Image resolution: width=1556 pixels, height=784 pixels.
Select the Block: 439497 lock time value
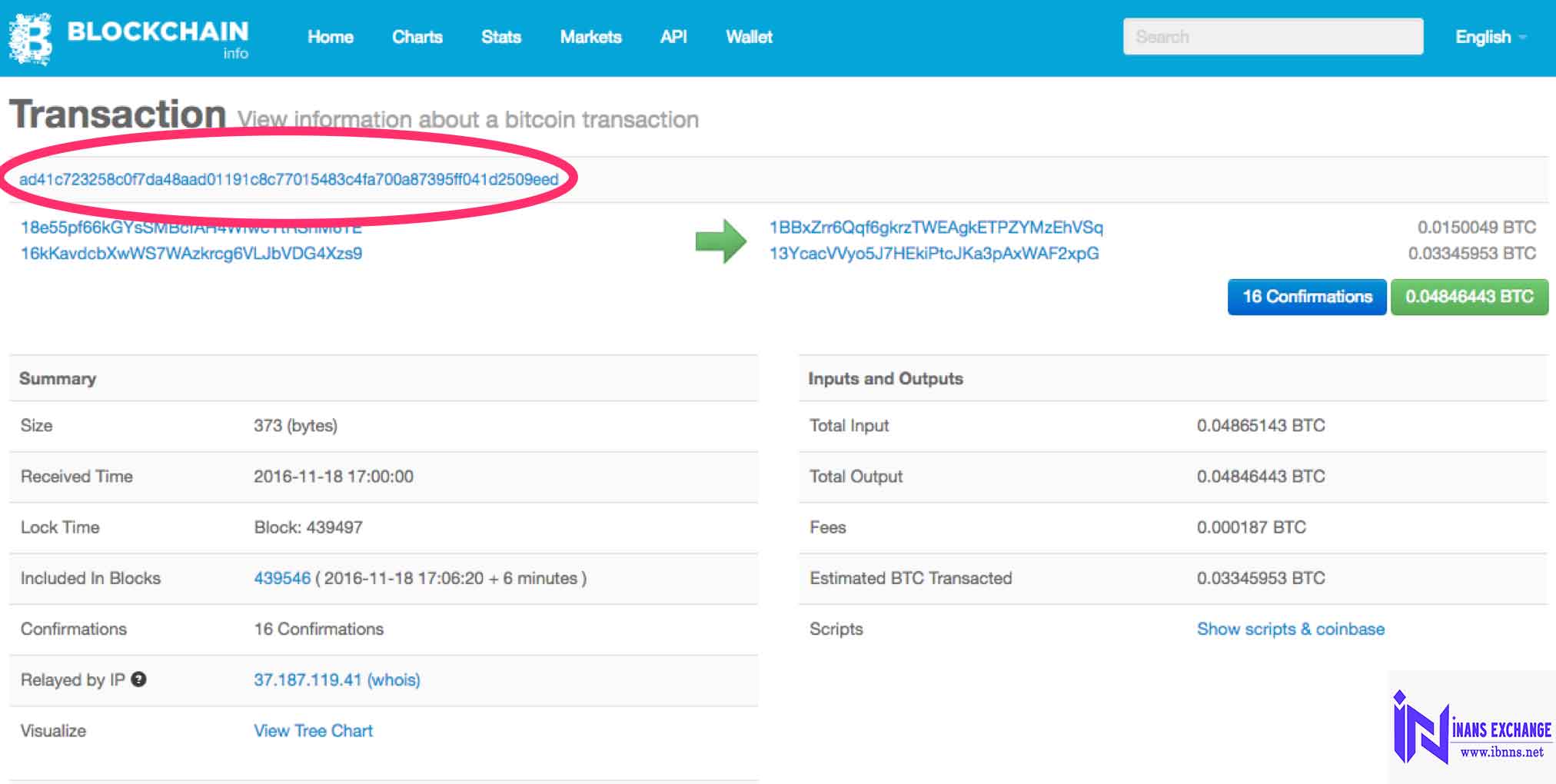[308, 527]
